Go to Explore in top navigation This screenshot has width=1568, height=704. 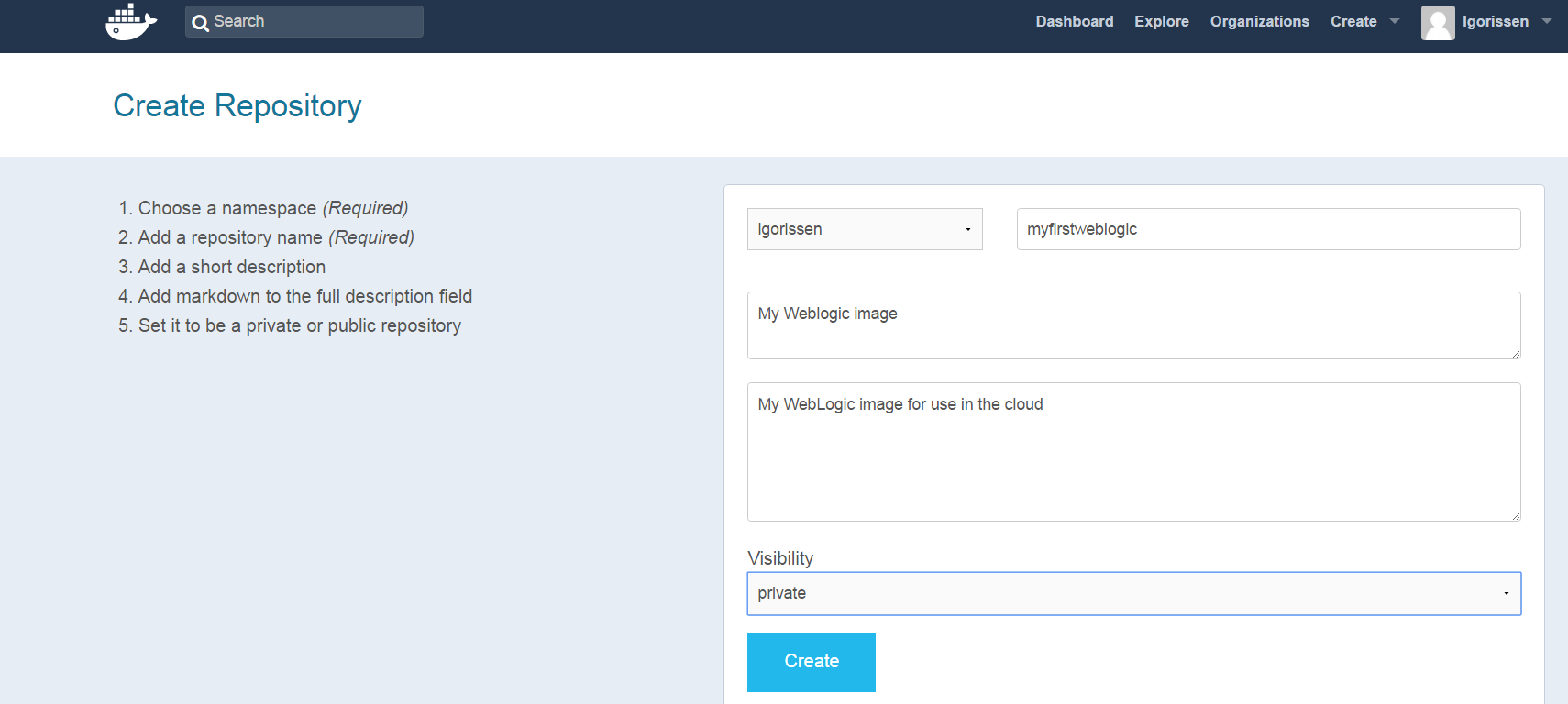[x=1161, y=21]
